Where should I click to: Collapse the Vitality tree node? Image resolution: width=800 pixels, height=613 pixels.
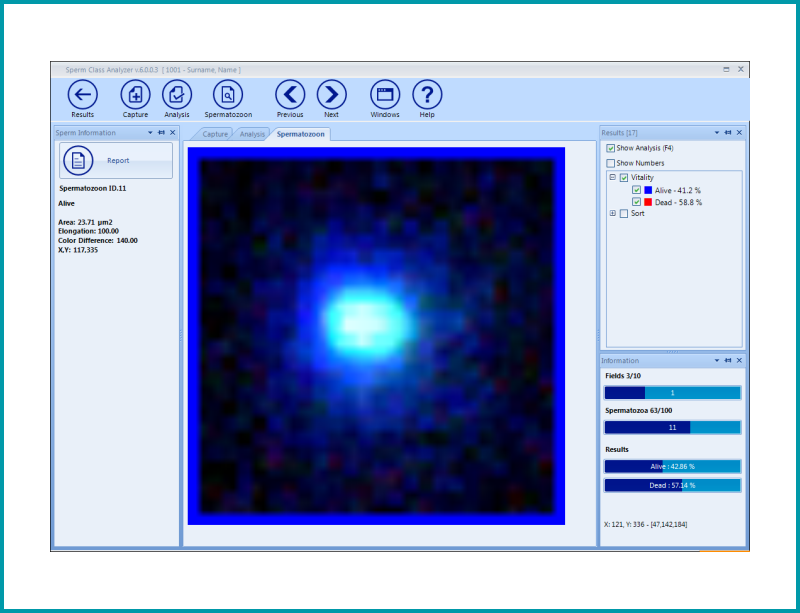(x=613, y=178)
